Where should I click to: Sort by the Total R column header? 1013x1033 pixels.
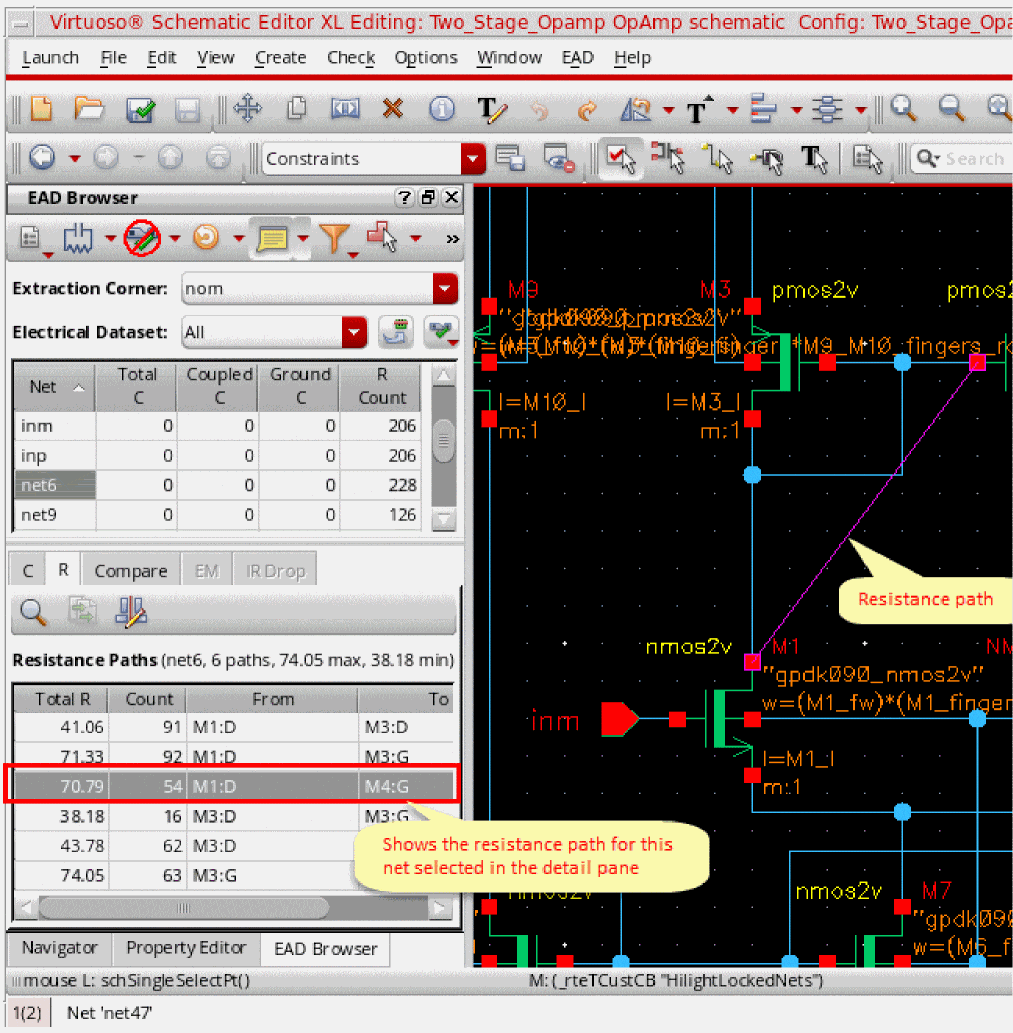[62, 699]
